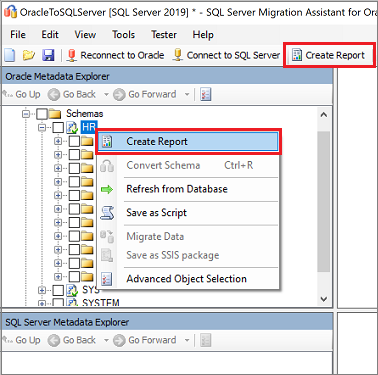Viewport: 378px width, 375px height.
Task: Click the Save as SSIS package icon
Action: (107, 256)
